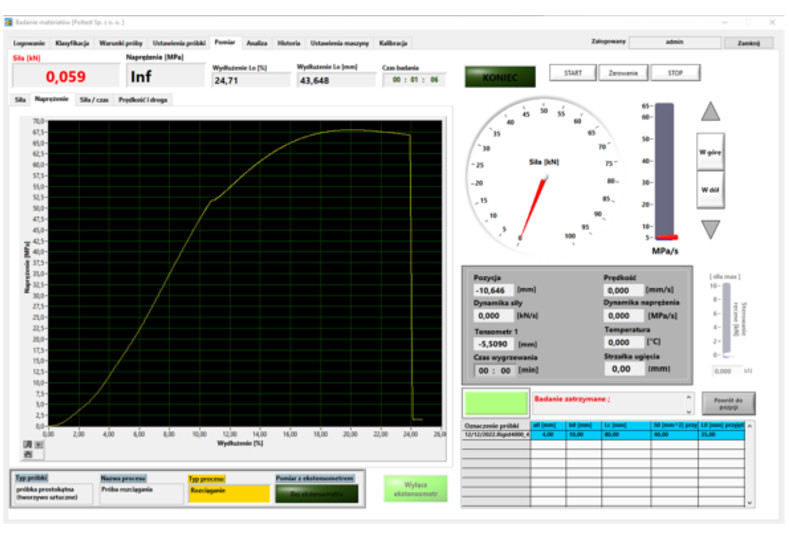Adjust the MPa/s vertical speed slider

664,171
